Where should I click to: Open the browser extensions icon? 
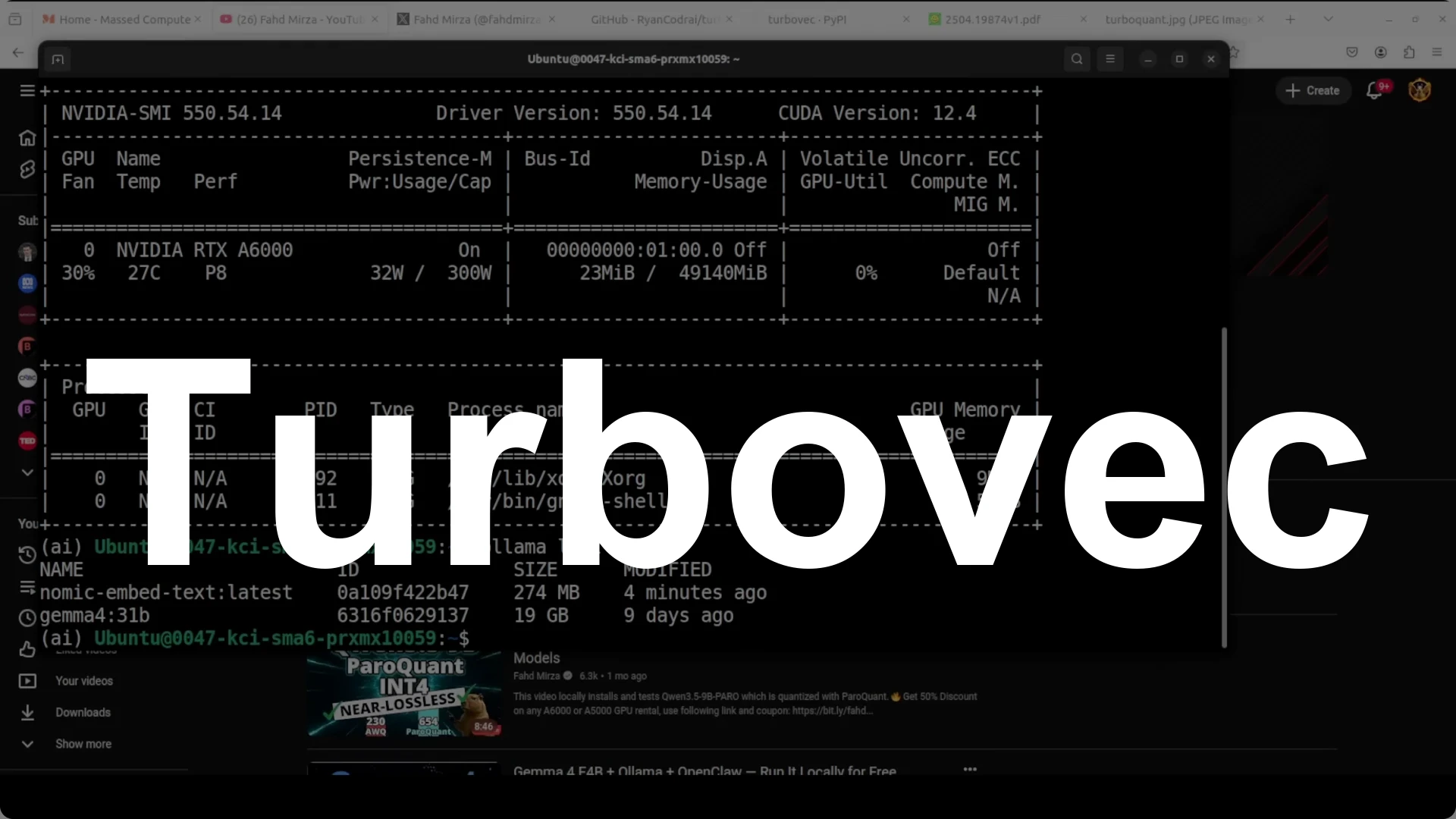(x=1409, y=52)
